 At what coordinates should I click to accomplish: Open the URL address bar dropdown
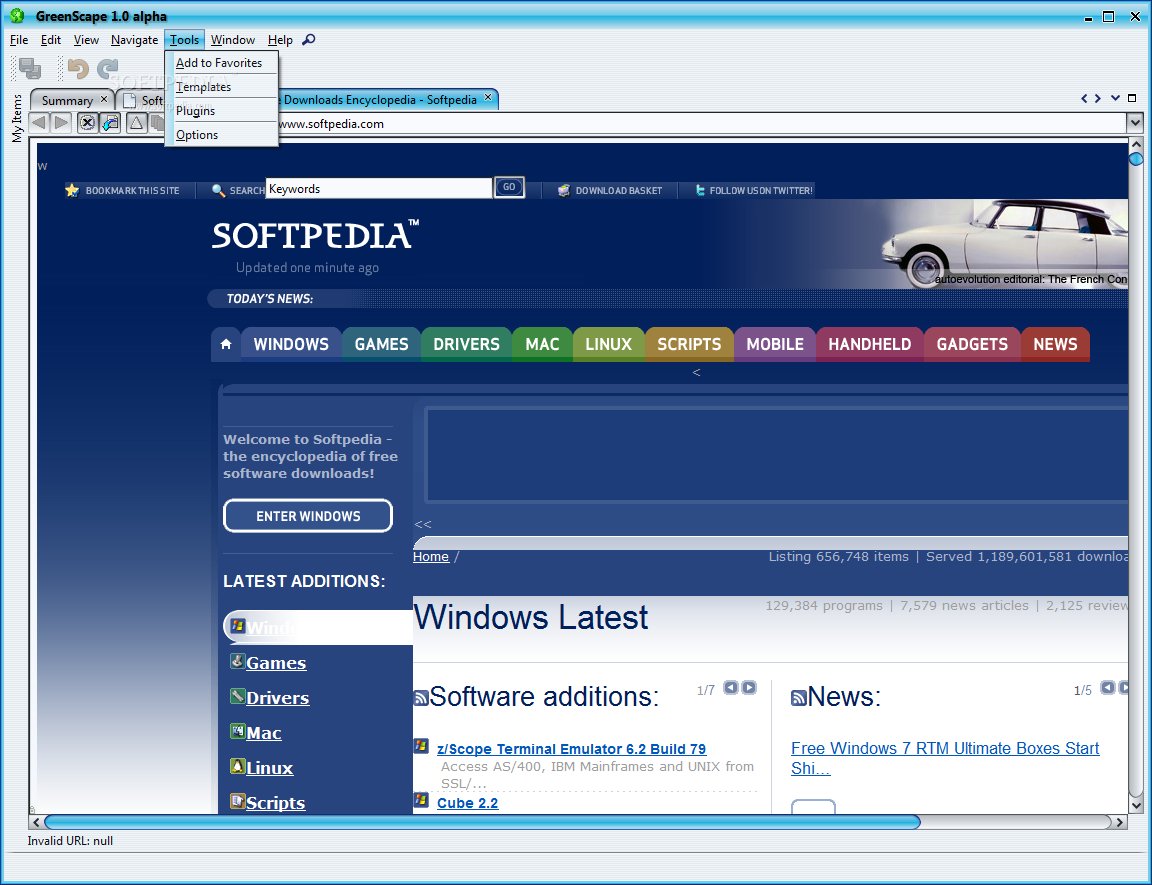tap(1135, 123)
